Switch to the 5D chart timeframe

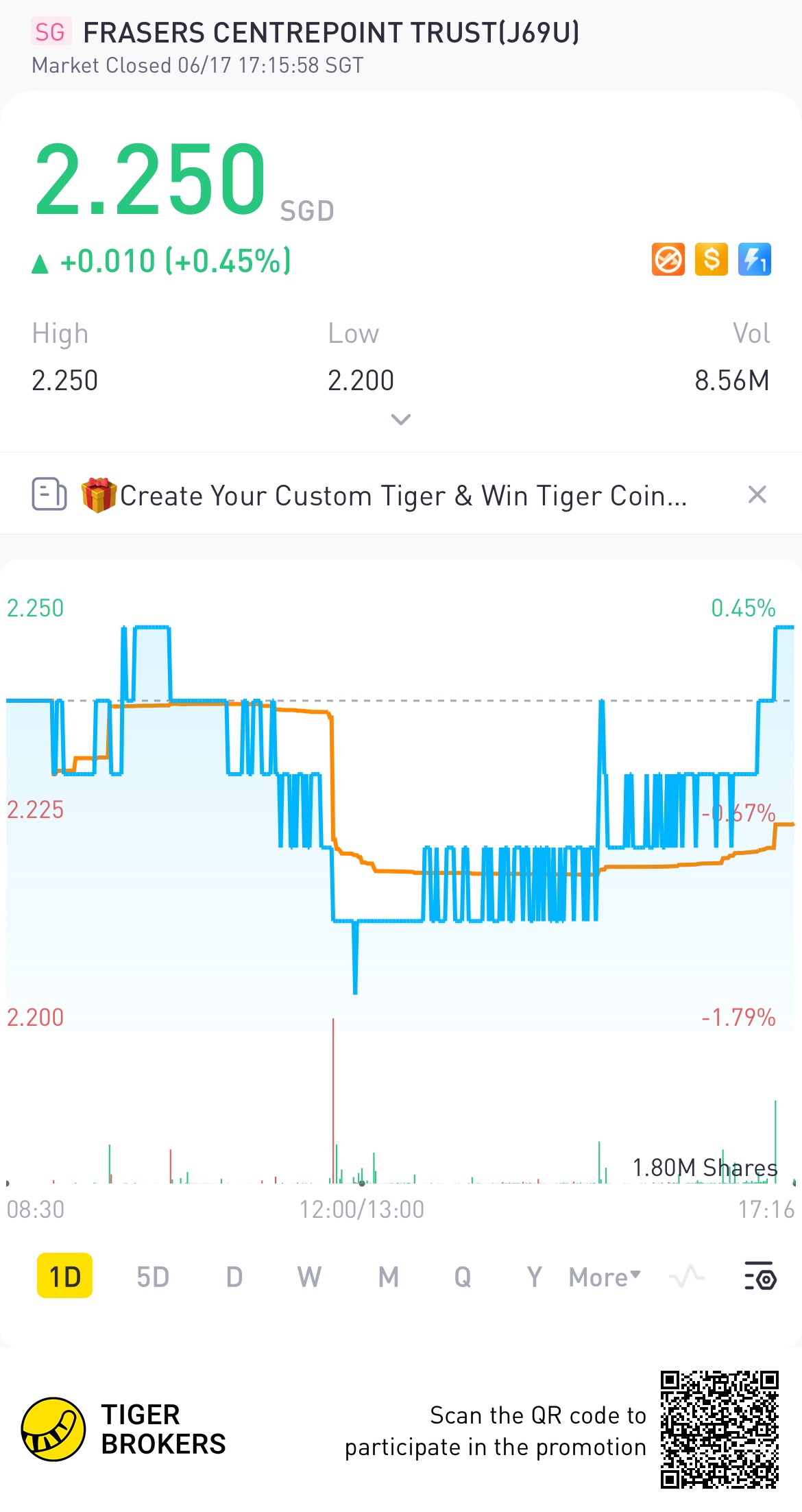tap(152, 1277)
